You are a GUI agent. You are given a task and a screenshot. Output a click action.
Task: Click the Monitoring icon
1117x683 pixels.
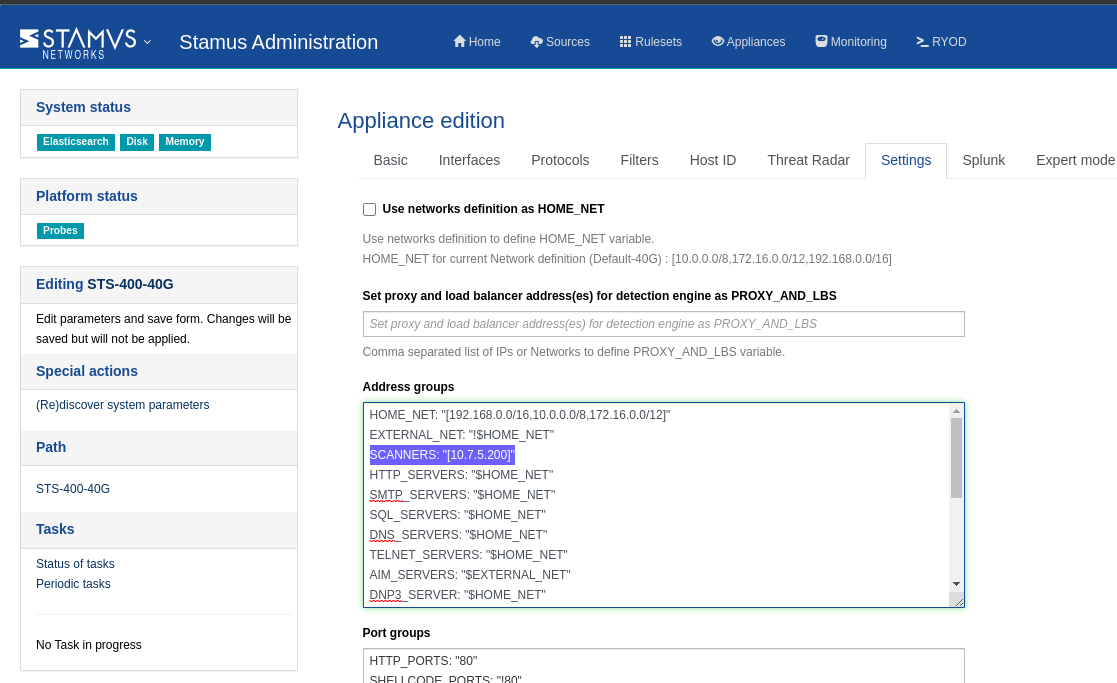pos(821,41)
